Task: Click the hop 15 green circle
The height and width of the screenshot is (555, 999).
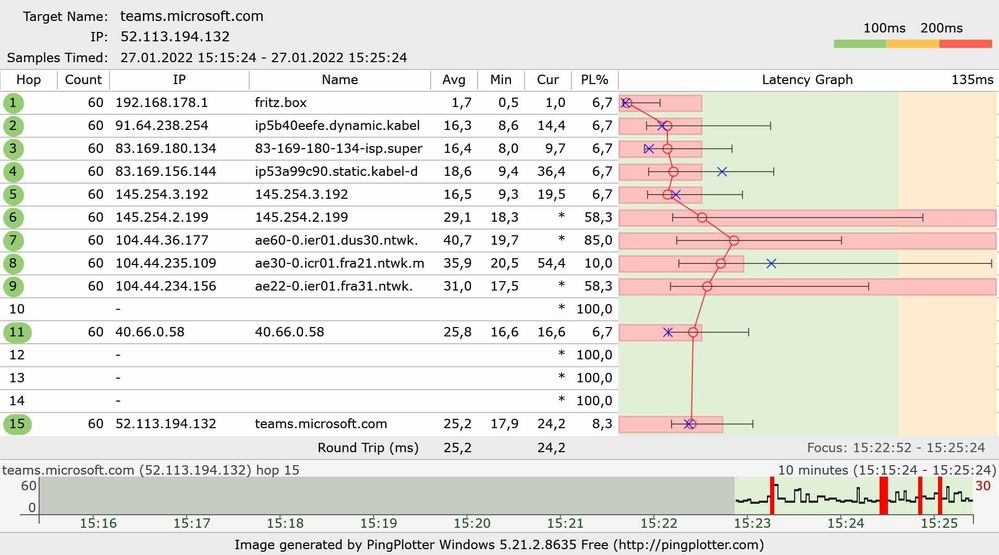Action: tap(17, 424)
